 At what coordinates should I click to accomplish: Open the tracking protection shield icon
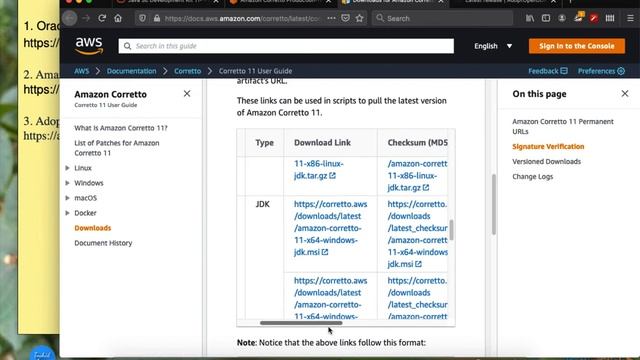point(142,18)
